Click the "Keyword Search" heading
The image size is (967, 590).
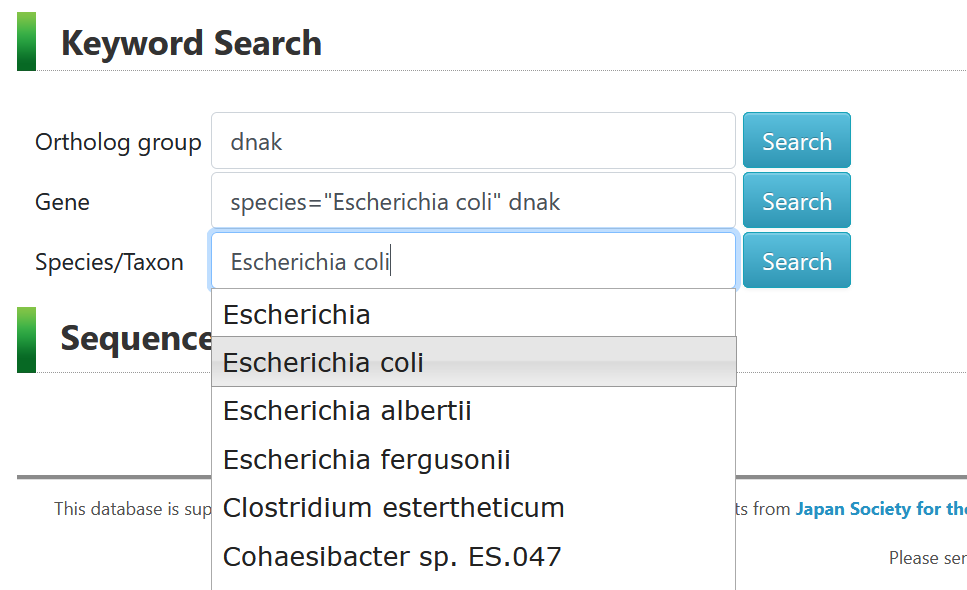[x=191, y=43]
